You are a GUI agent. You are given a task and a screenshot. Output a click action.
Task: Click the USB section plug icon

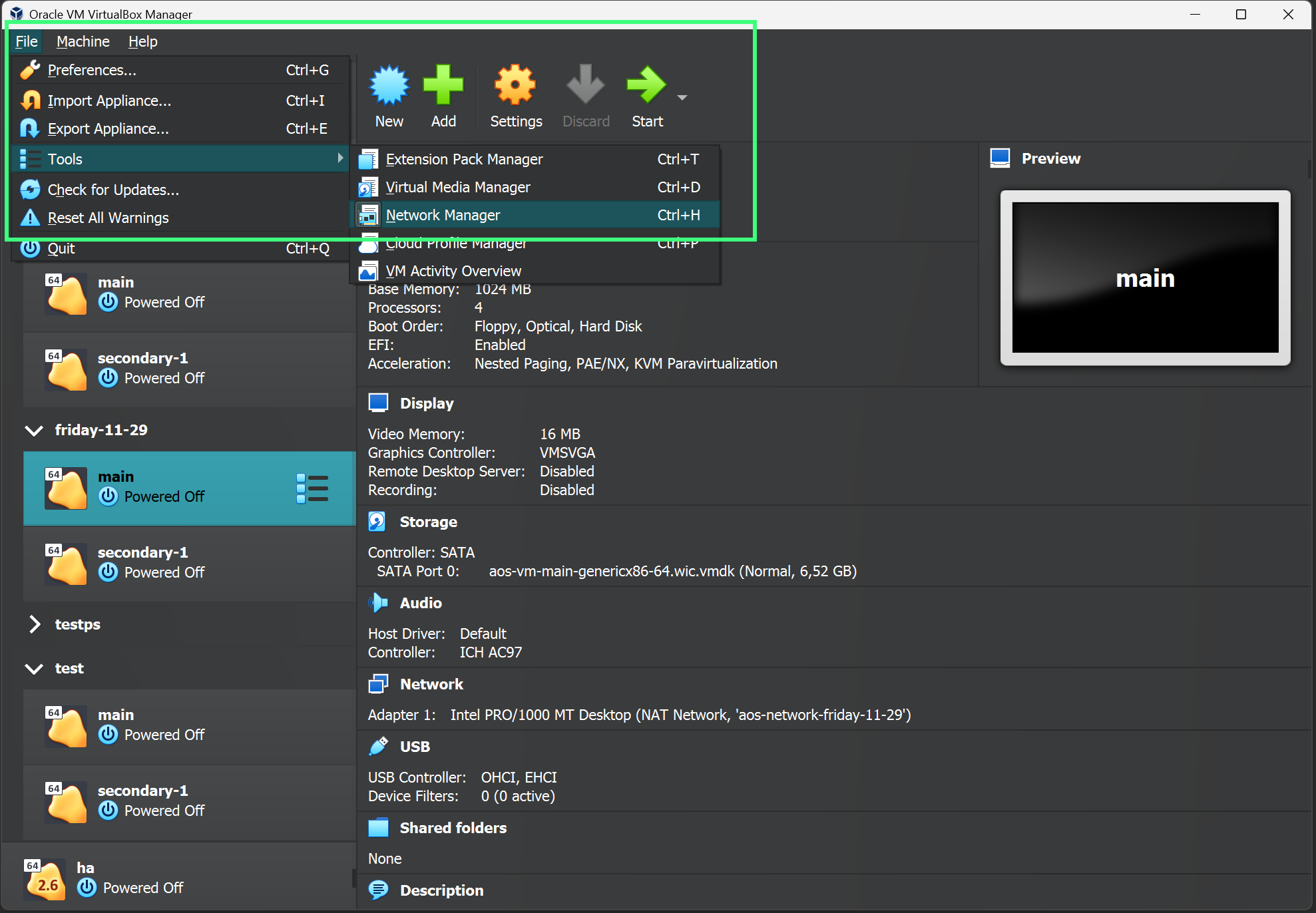pyautogui.click(x=377, y=747)
